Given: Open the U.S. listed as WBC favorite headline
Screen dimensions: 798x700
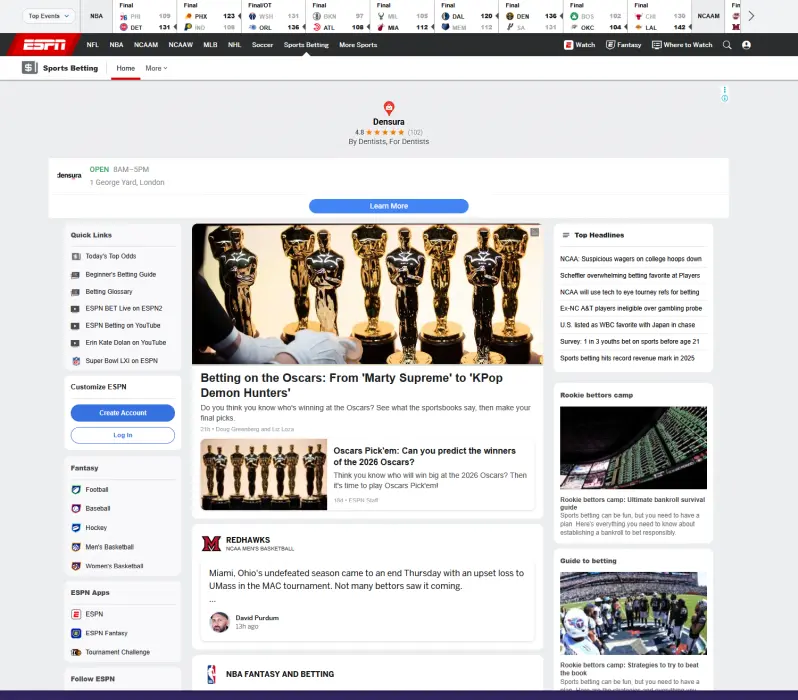Looking at the screenshot, I should pyautogui.click(x=628, y=325).
